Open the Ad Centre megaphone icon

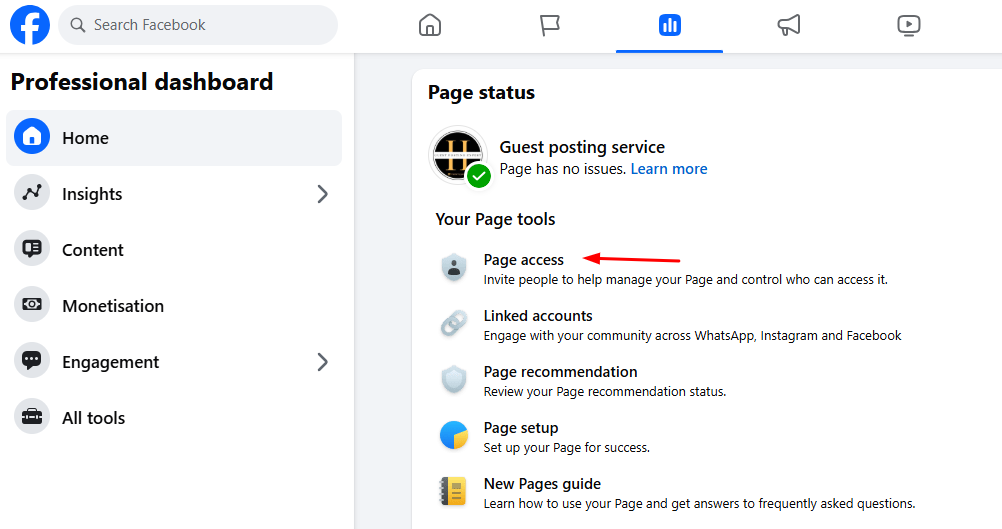click(x=789, y=25)
